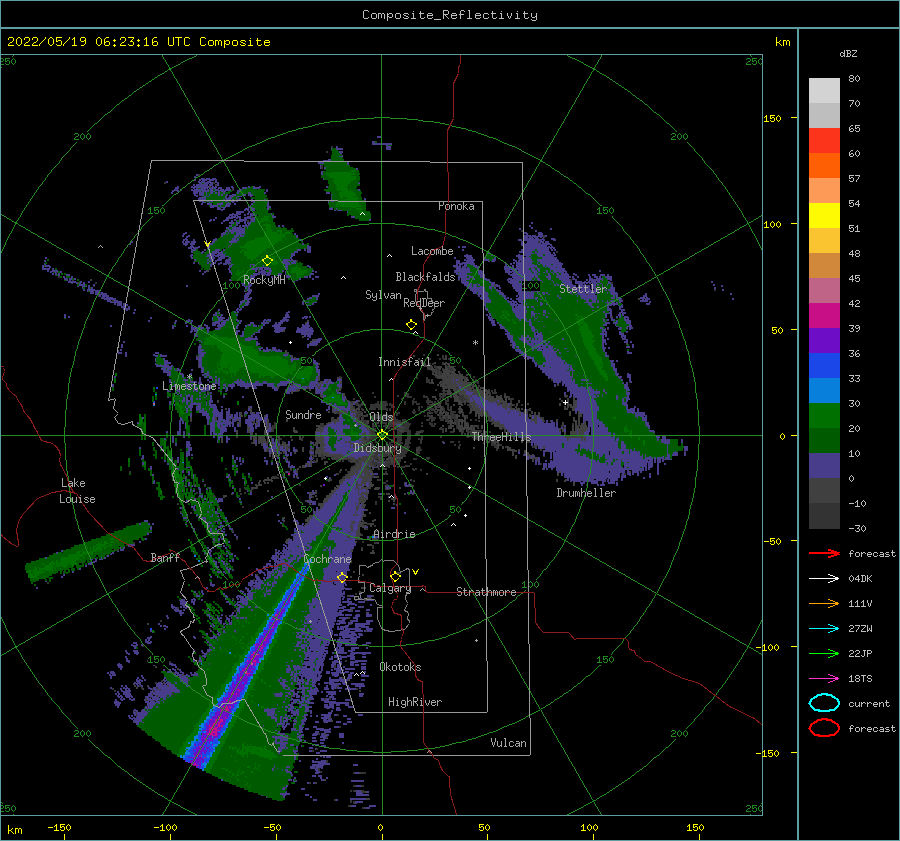Click the Banff label
This screenshot has height=841, width=900.
click(165, 557)
